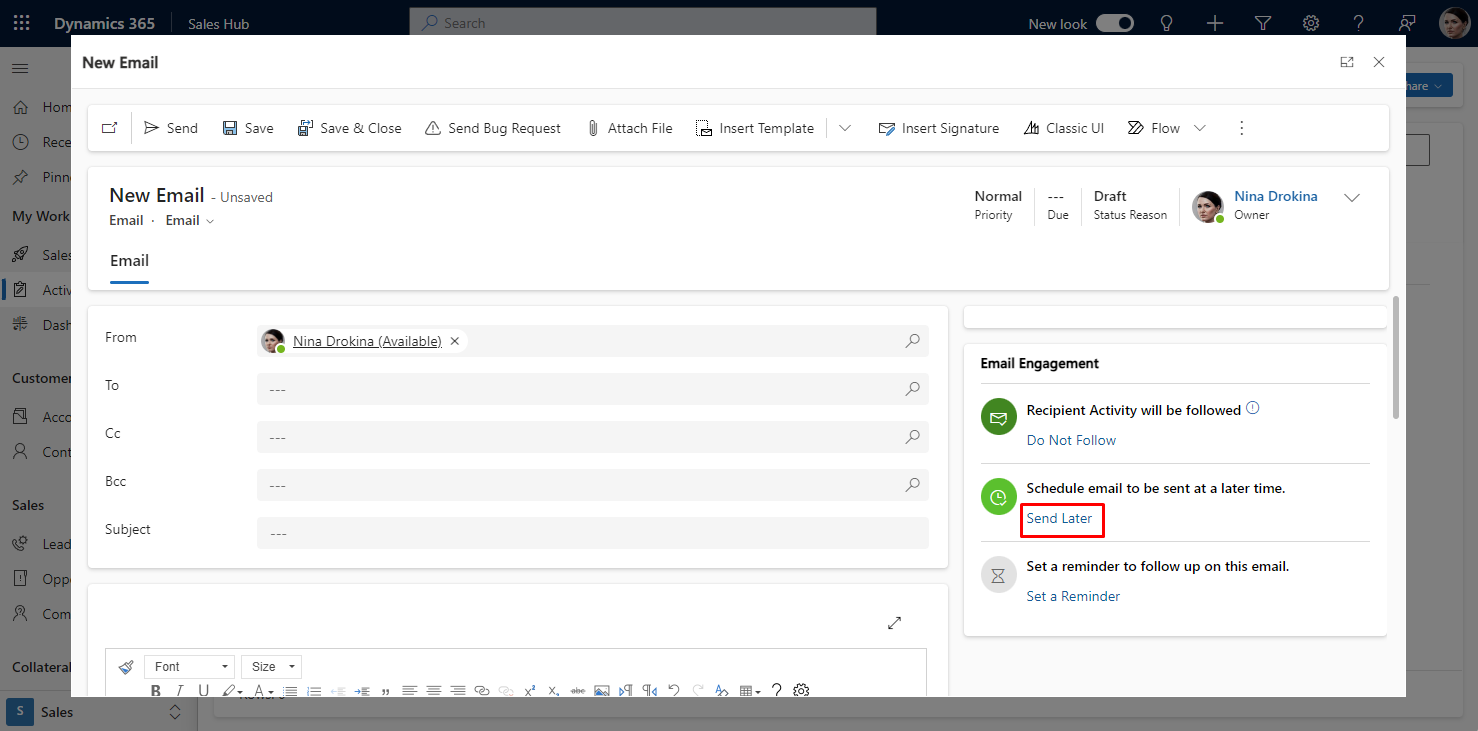Viewport: 1478px width, 731px height.
Task: Click the Cc field
Action: (x=593, y=437)
